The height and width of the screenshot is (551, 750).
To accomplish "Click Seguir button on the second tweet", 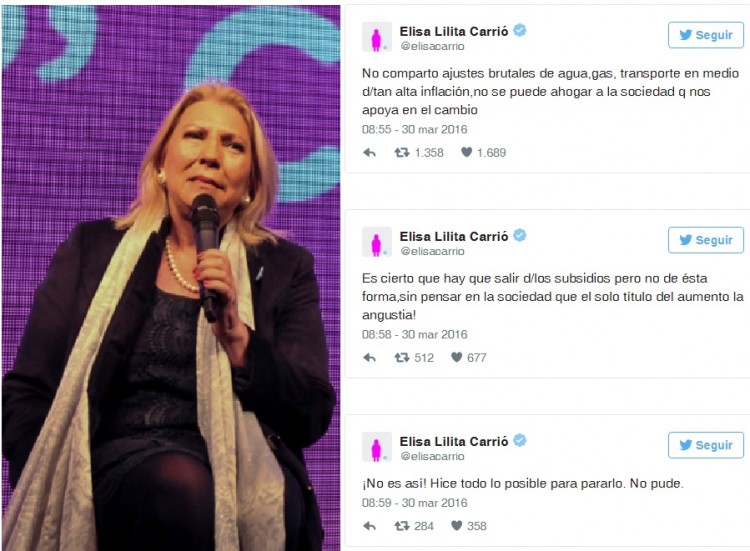I will pyautogui.click(x=706, y=240).
